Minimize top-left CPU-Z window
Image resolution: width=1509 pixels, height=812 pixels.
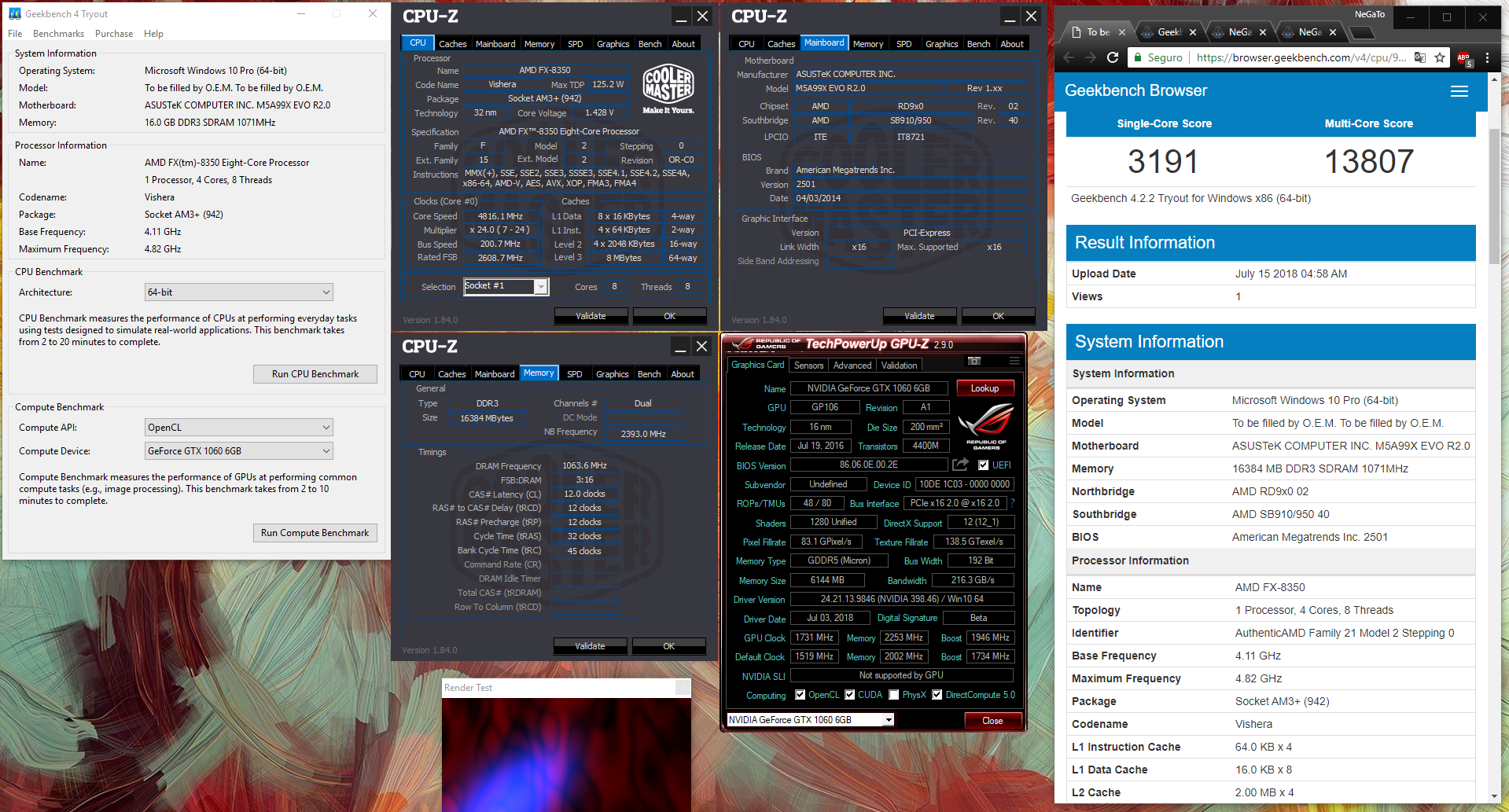point(681,17)
